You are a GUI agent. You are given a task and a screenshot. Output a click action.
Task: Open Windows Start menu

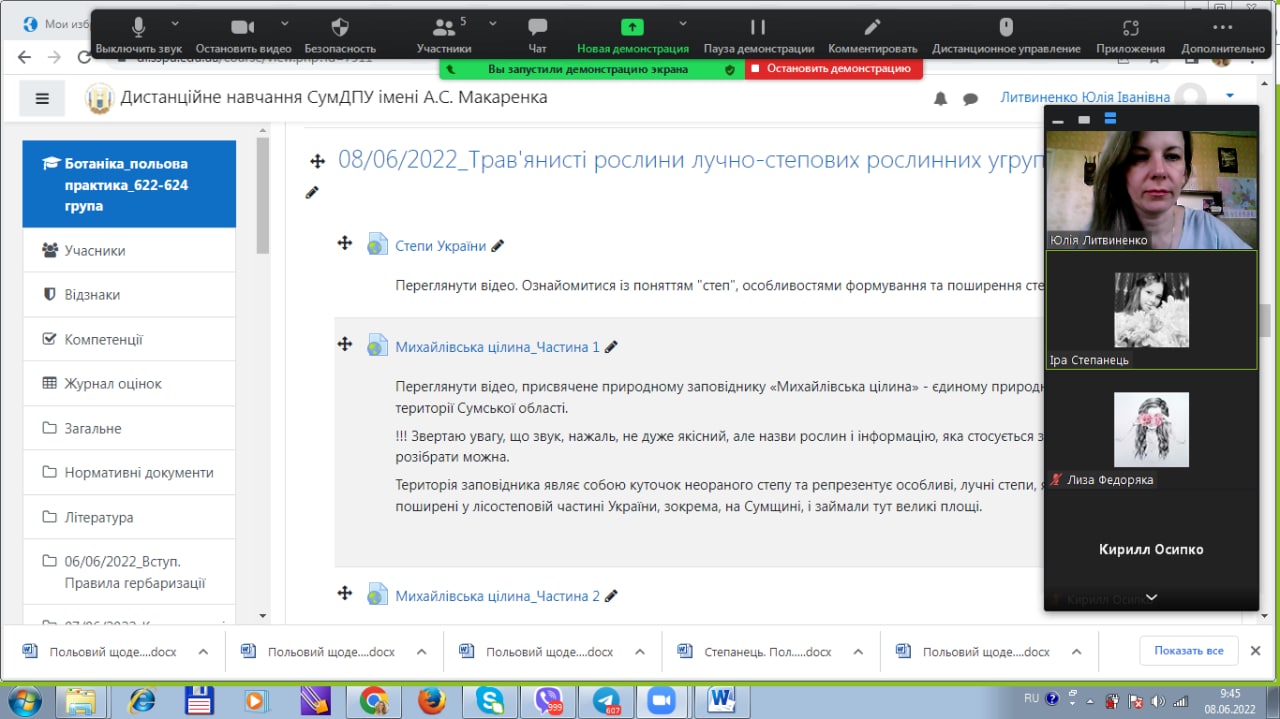pos(23,700)
